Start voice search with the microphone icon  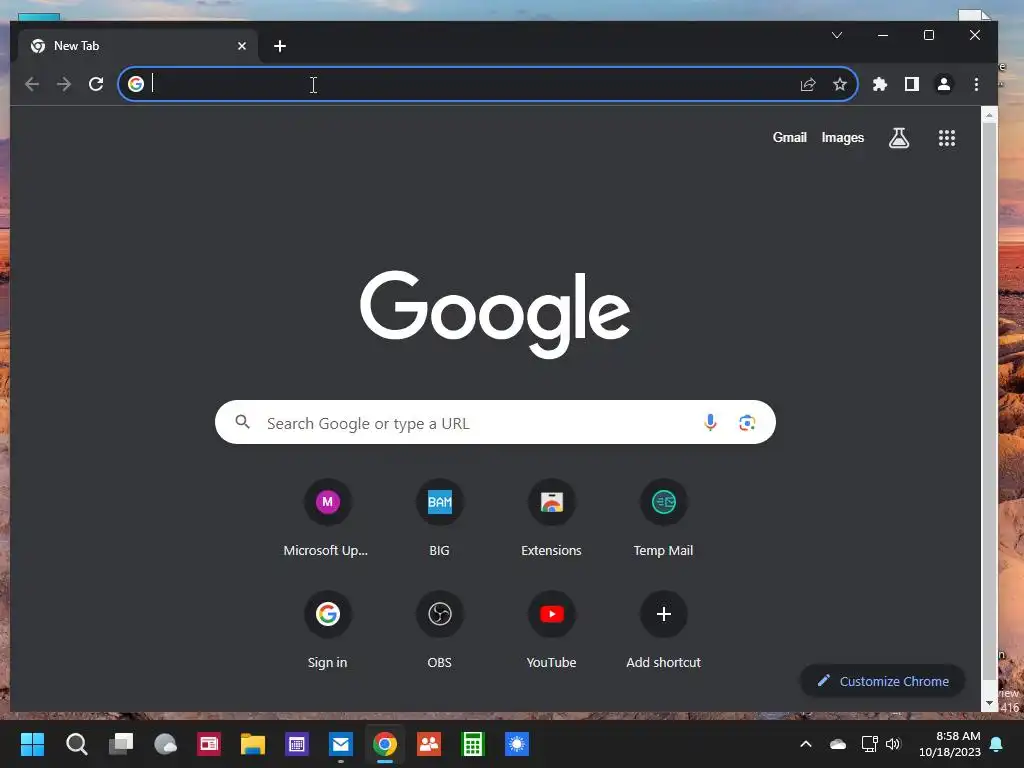[711, 423]
